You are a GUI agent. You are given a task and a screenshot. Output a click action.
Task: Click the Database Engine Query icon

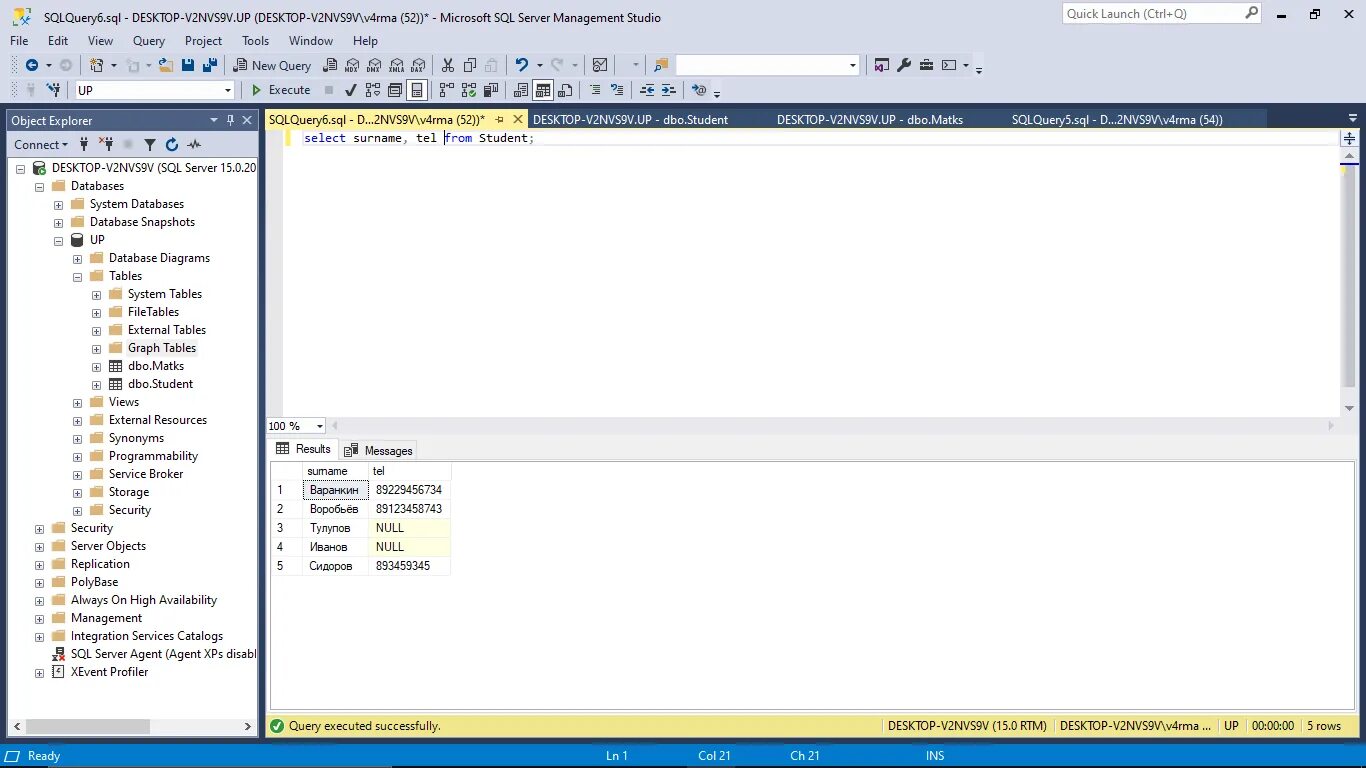click(x=330, y=65)
